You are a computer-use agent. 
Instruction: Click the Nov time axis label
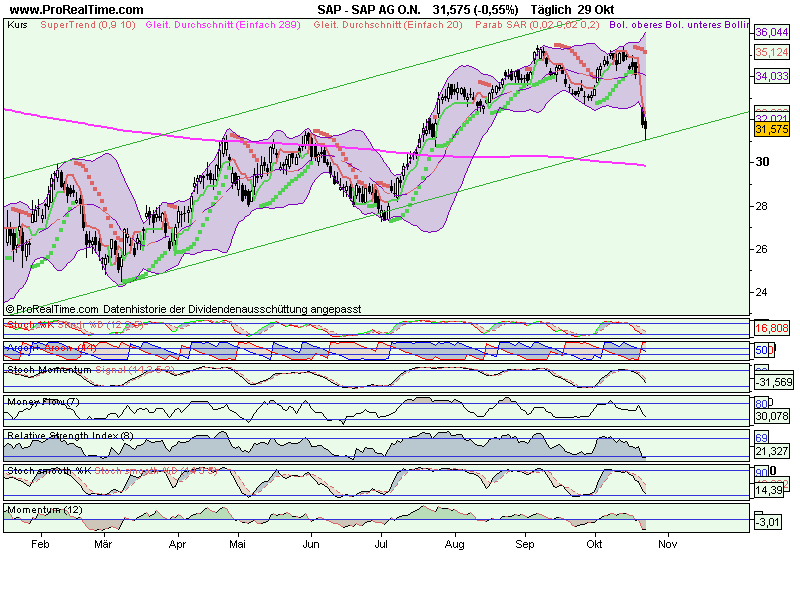coord(667,544)
